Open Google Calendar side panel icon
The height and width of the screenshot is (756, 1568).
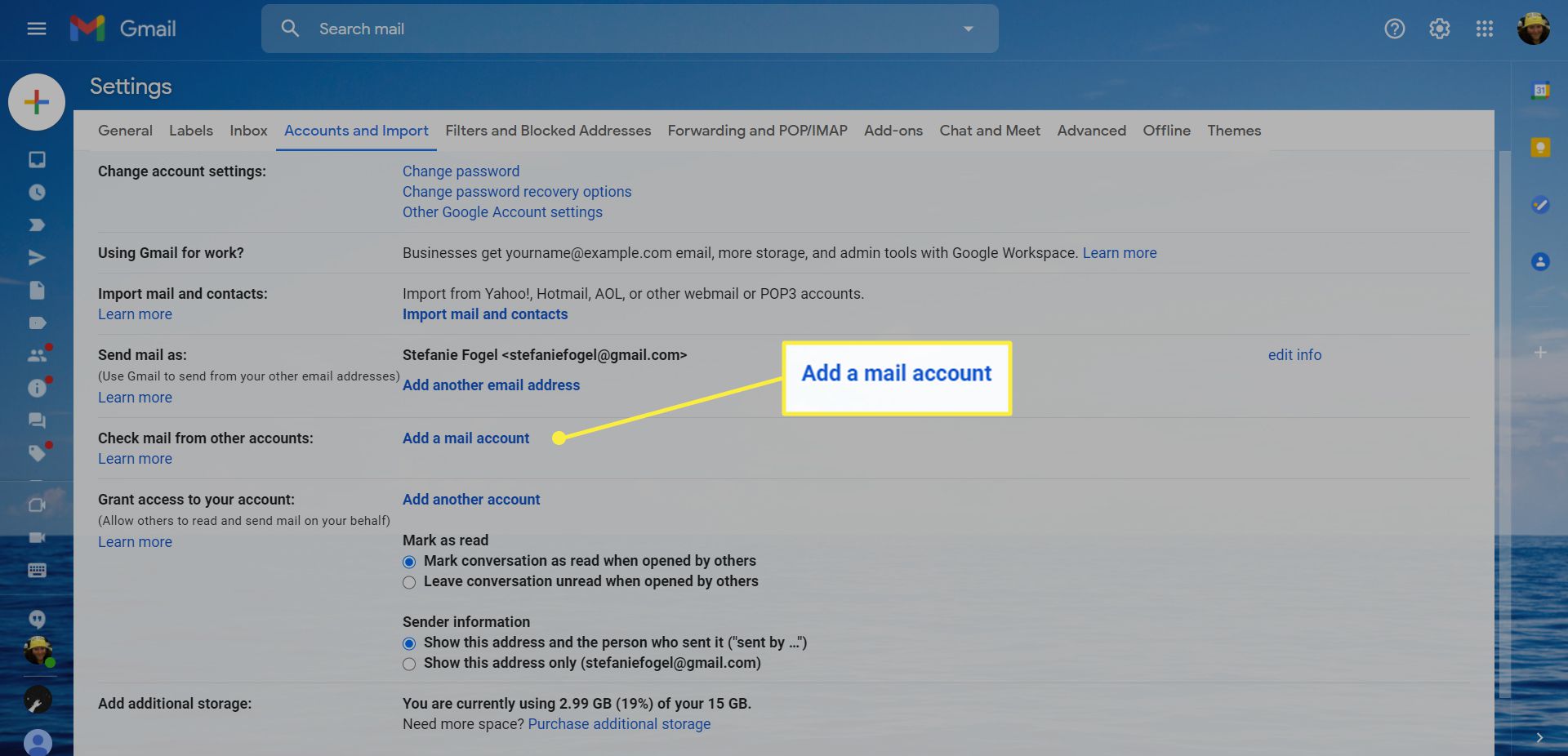(1540, 91)
